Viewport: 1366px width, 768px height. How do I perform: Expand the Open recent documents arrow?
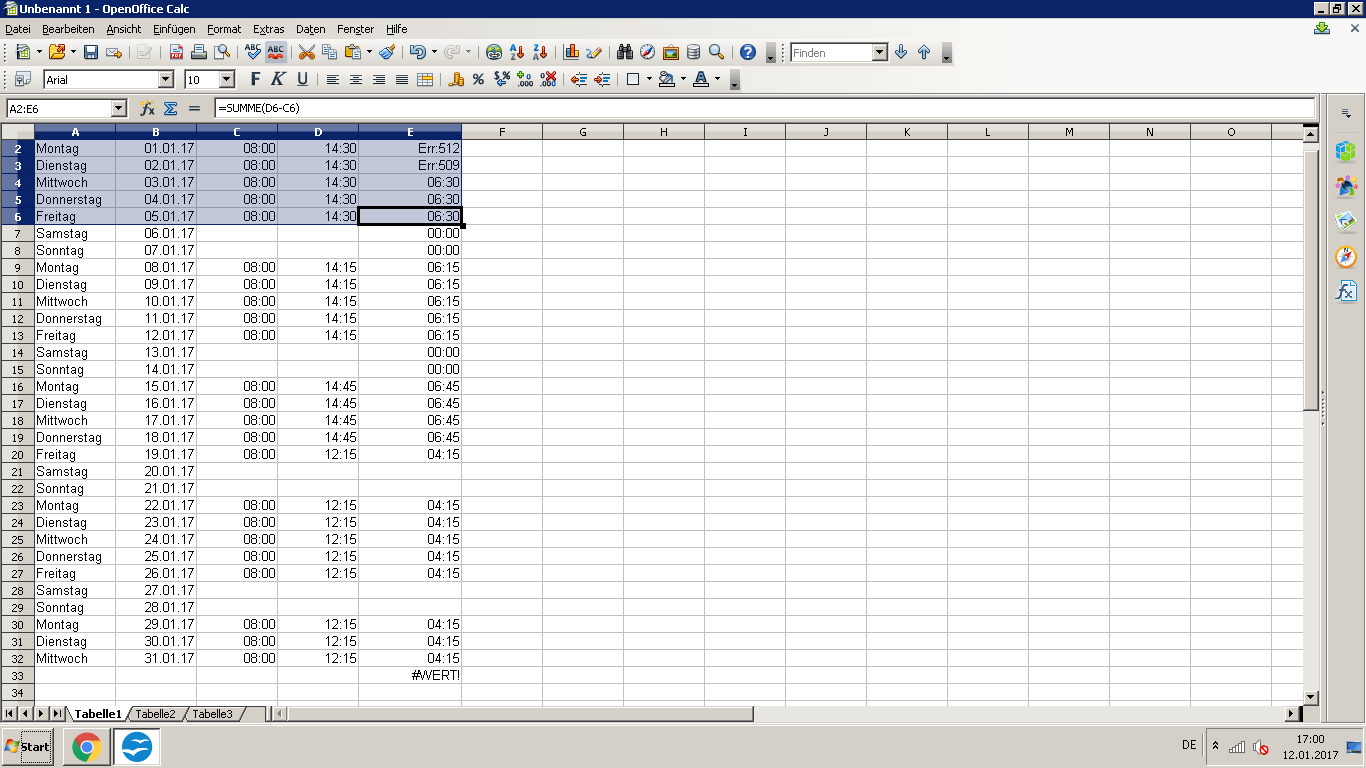point(73,52)
